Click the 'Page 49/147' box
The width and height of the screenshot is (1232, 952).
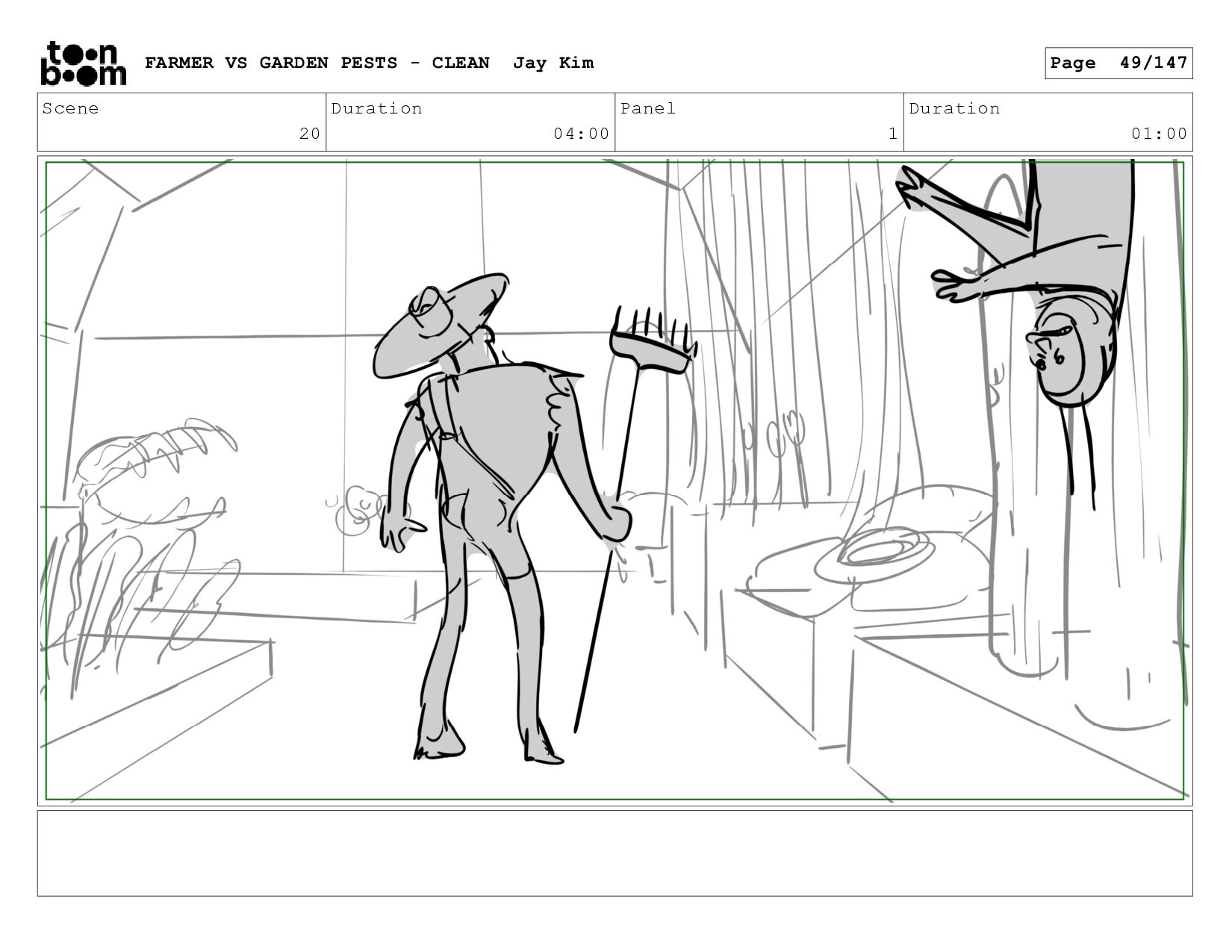click(x=1119, y=63)
